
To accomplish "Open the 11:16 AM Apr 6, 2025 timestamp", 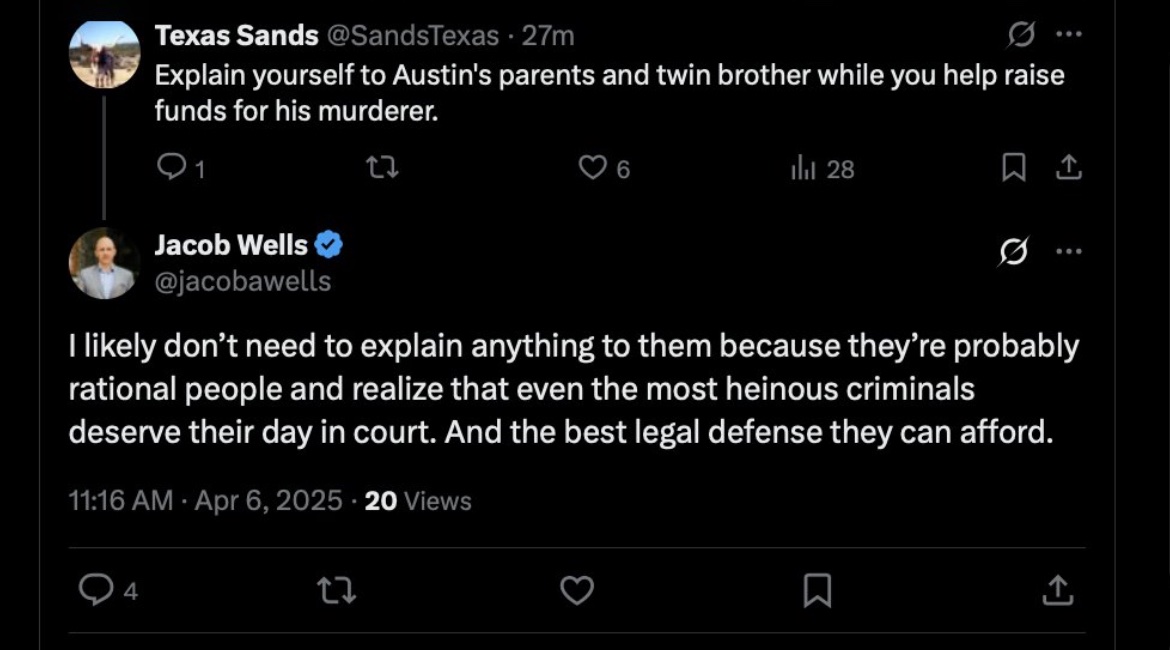I will pos(205,500).
